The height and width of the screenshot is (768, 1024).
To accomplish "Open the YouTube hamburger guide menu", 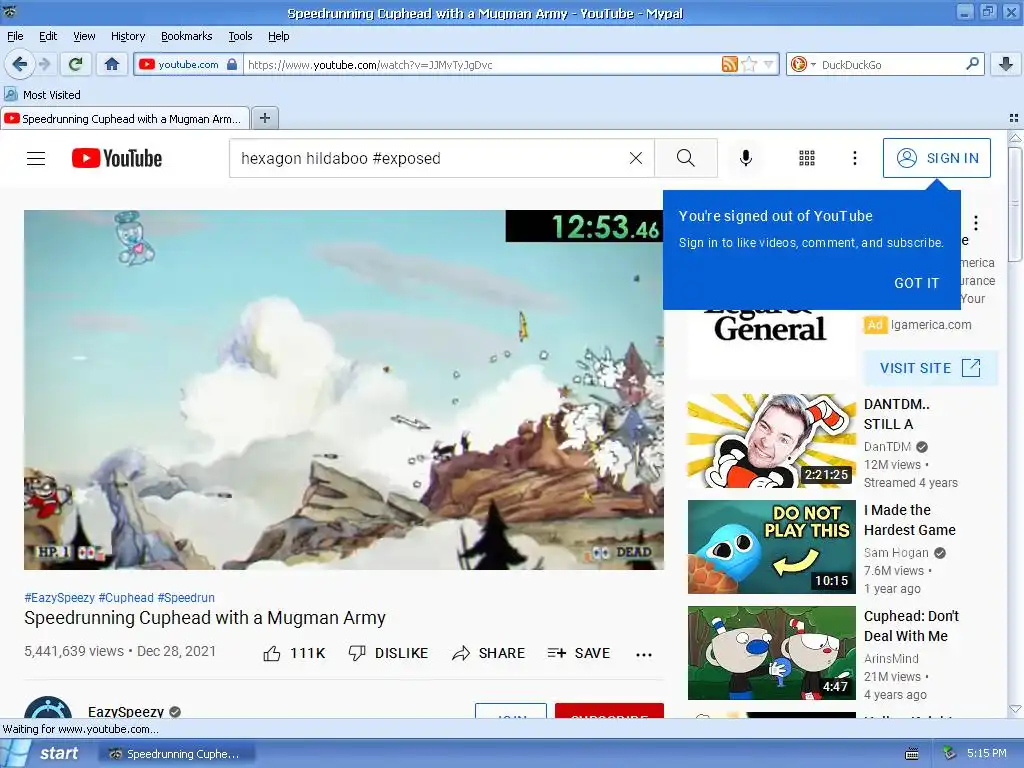I will coord(36,158).
